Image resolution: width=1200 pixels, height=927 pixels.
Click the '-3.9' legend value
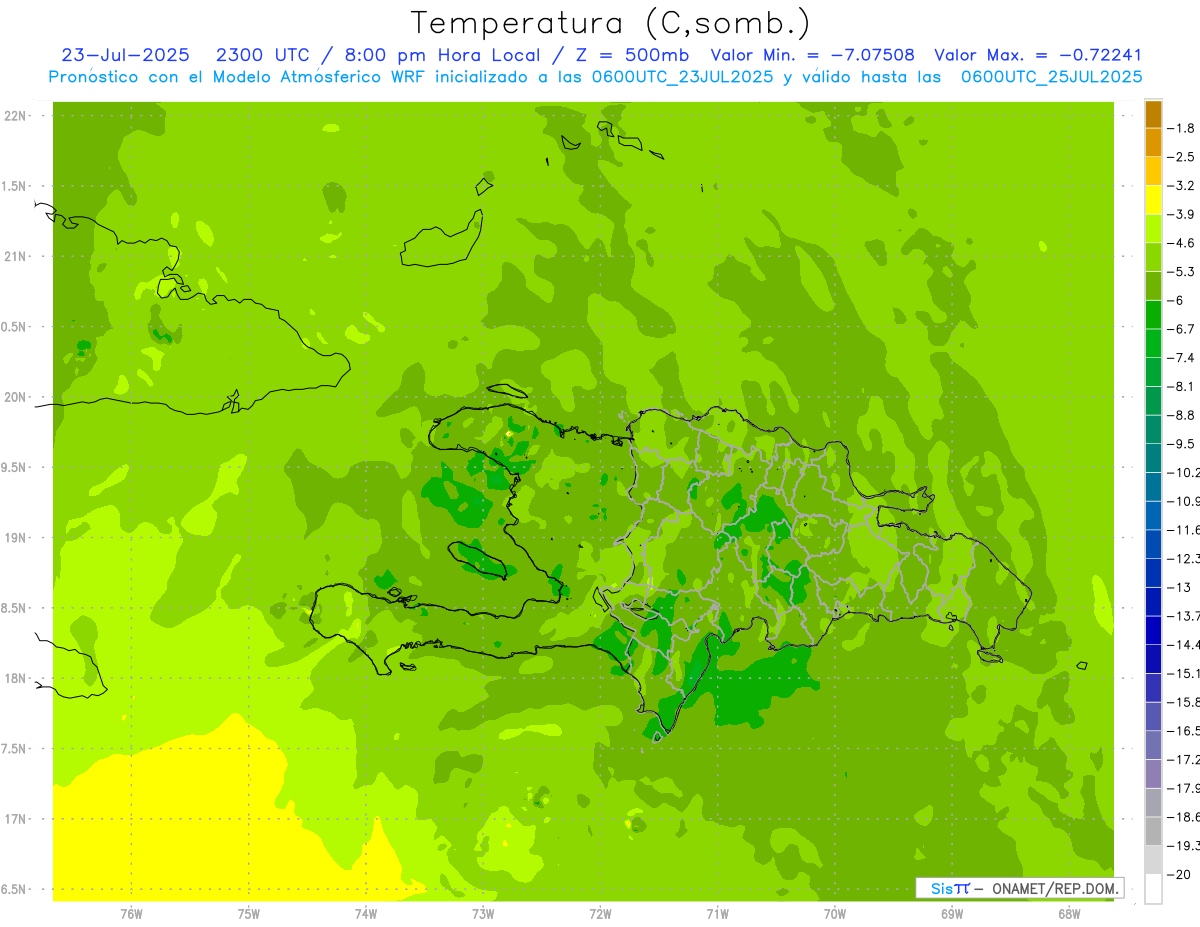(x=1181, y=214)
